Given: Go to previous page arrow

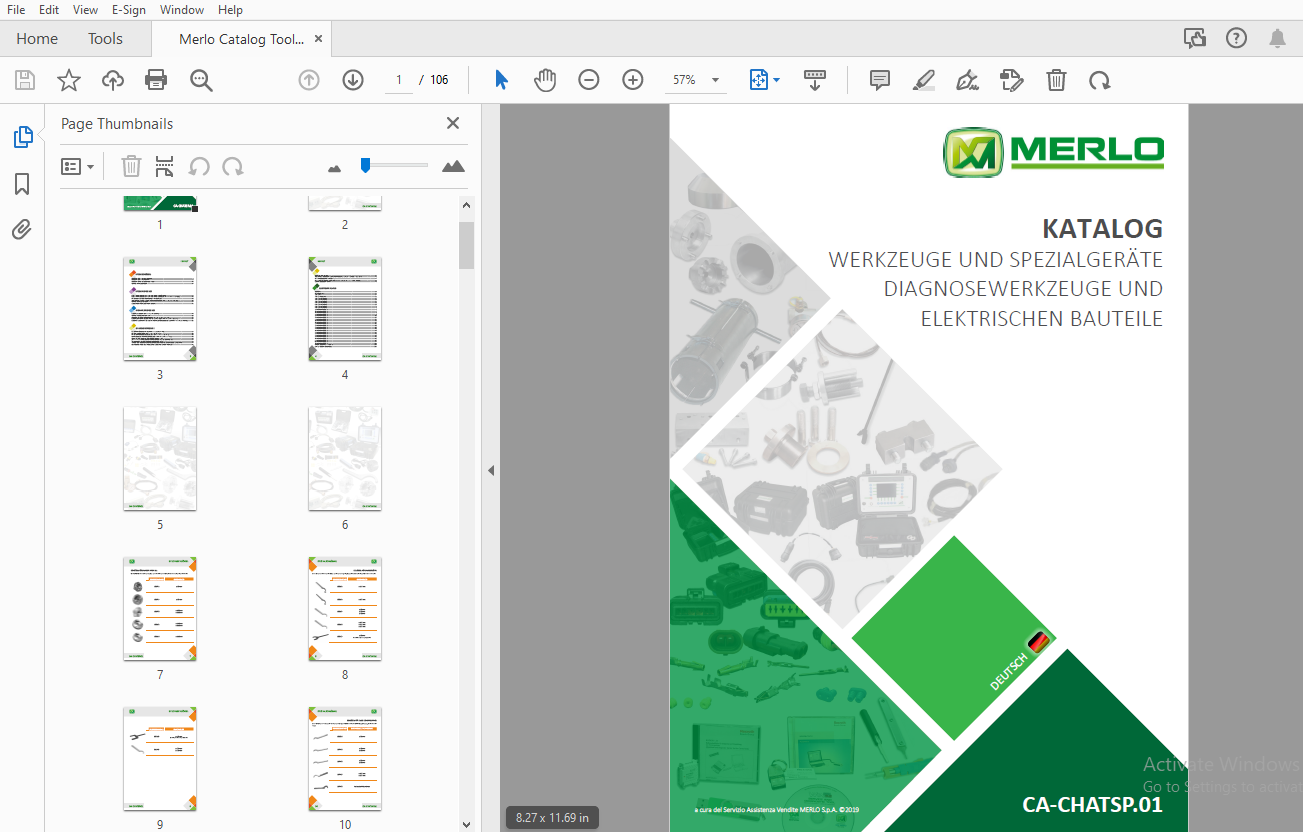Looking at the screenshot, I should 309,80.
